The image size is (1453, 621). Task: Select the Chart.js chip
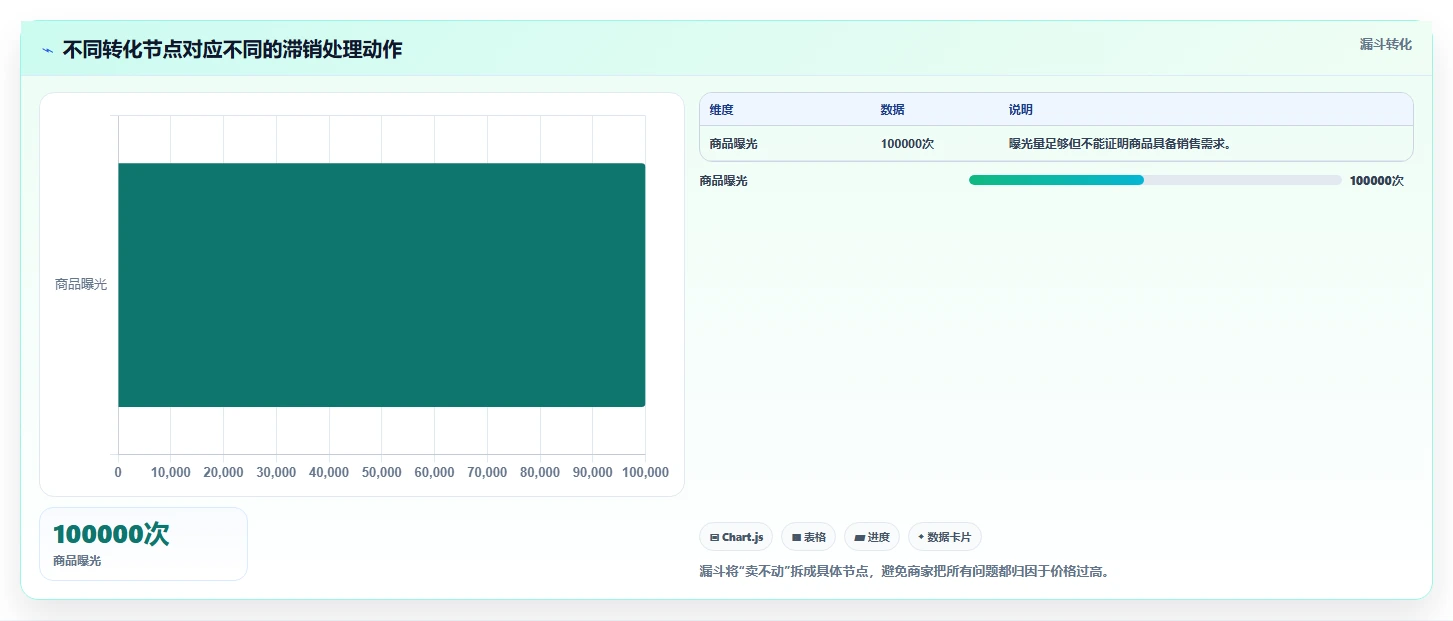coord(736,537)
